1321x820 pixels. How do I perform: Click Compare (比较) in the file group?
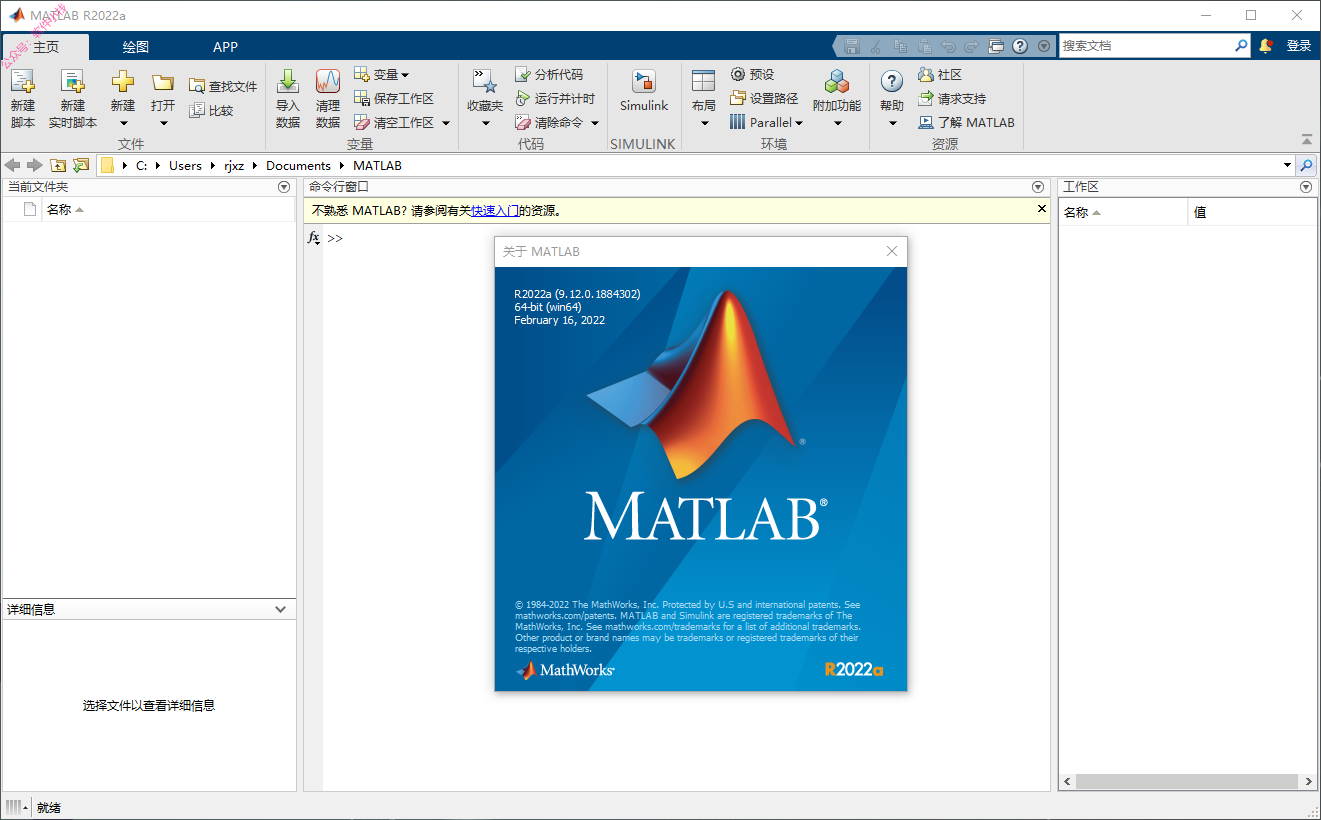(211, 111)
